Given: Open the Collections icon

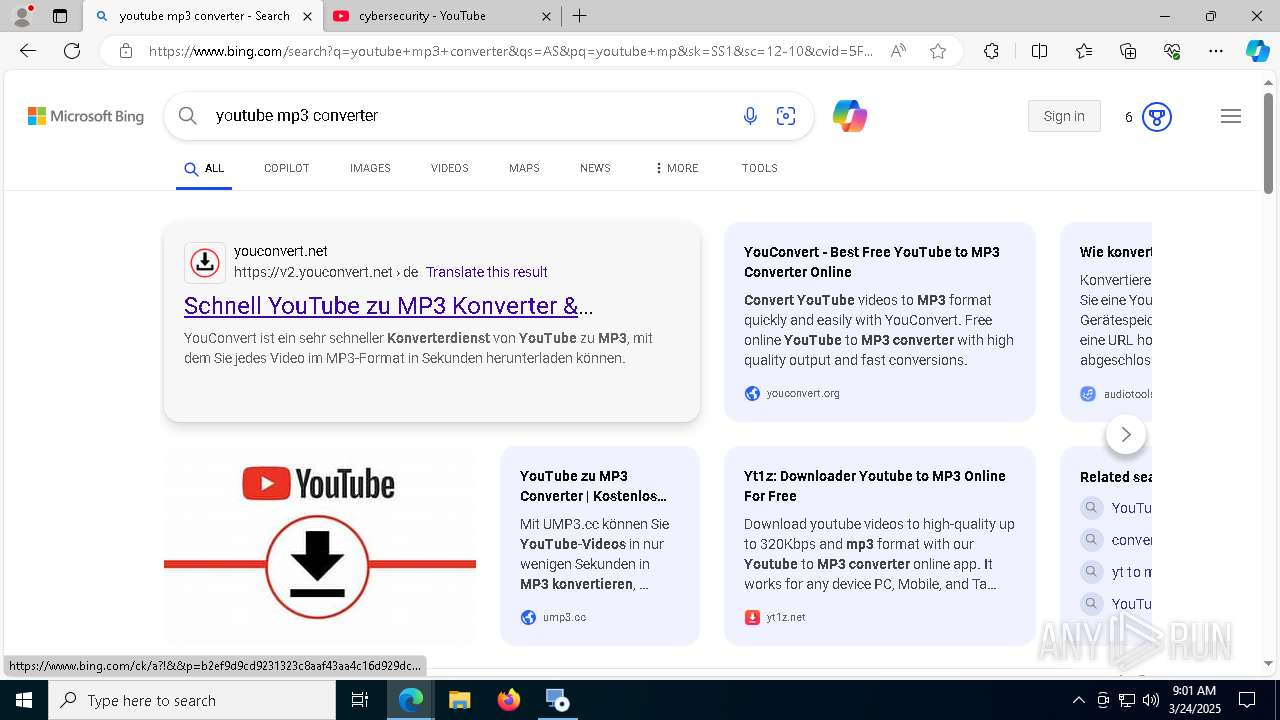Looking at the screenshot, I should pos(1128,51).
